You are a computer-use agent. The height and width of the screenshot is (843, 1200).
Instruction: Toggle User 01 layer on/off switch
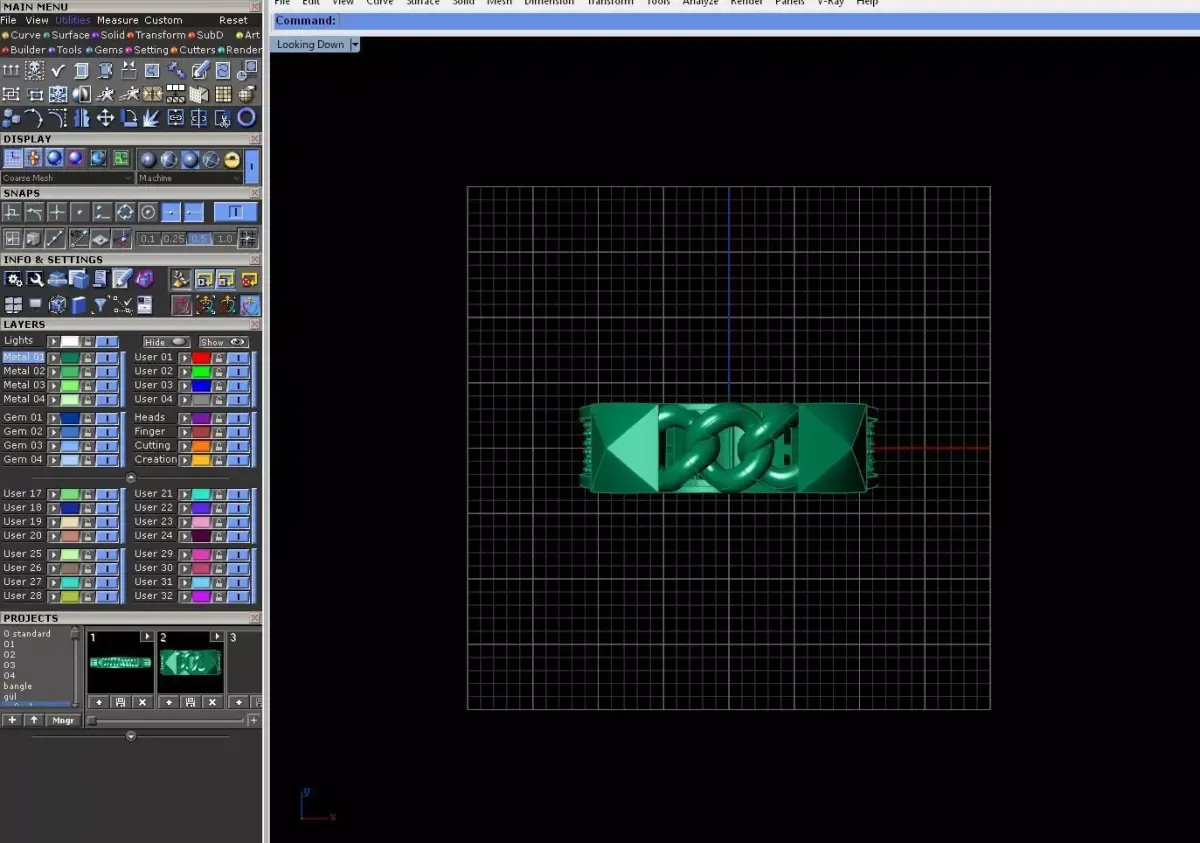point(238,358)
